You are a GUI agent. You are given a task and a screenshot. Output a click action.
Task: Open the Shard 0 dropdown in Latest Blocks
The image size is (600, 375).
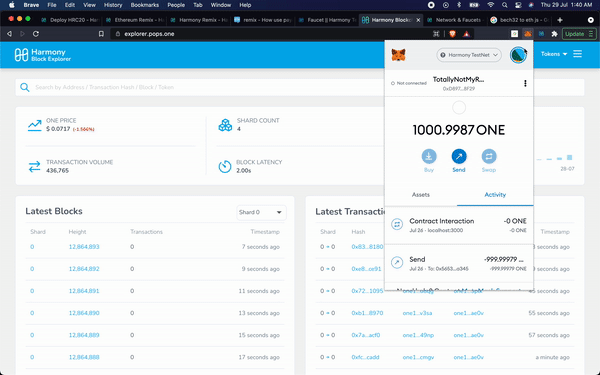pyautogui.click(x=261, y=212)
